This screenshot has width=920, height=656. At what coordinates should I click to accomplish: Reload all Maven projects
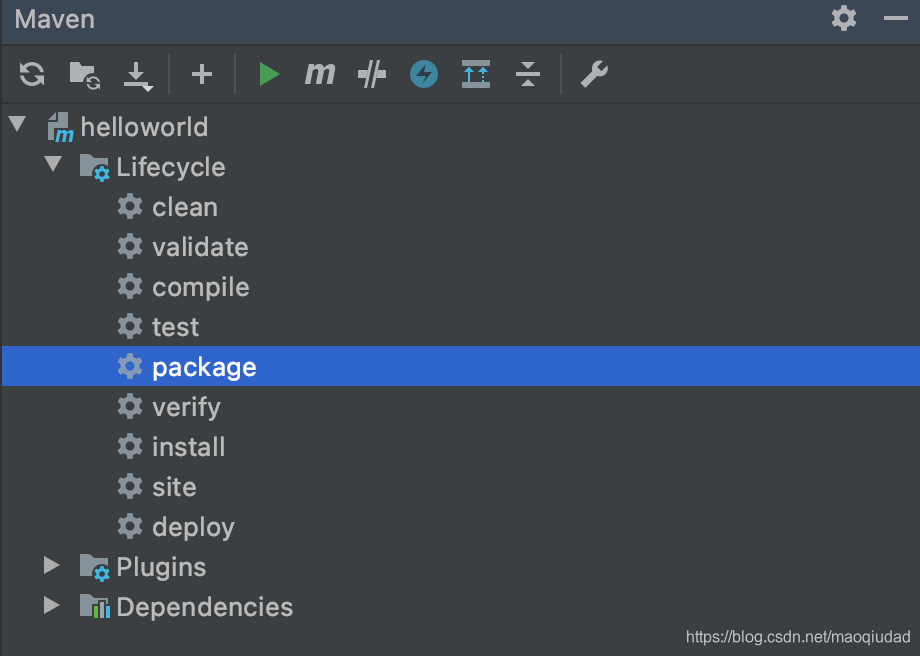click(32, 75)
